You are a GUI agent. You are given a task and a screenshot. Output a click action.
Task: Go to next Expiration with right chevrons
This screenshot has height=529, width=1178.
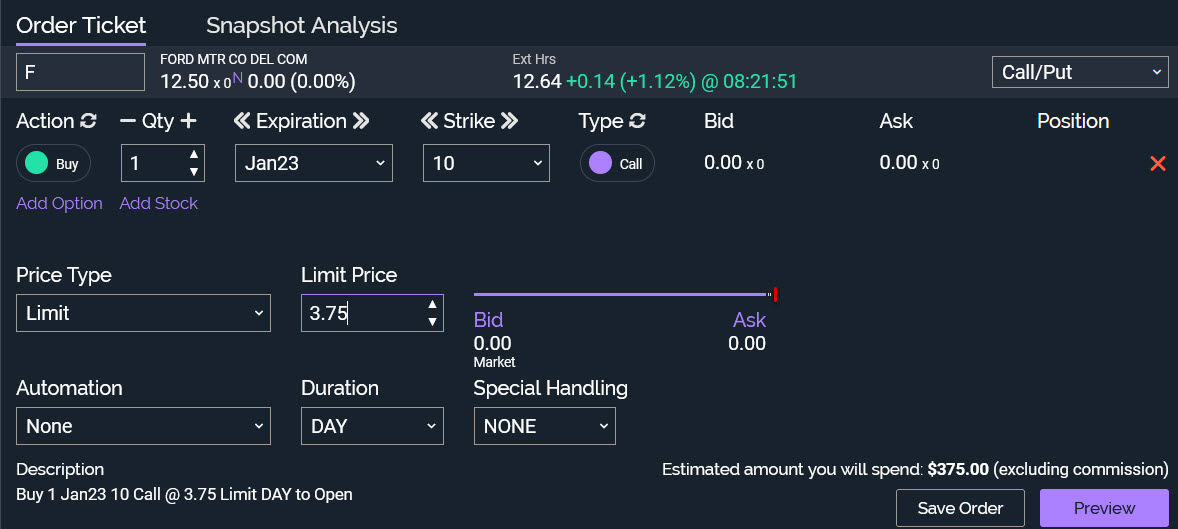361,121
